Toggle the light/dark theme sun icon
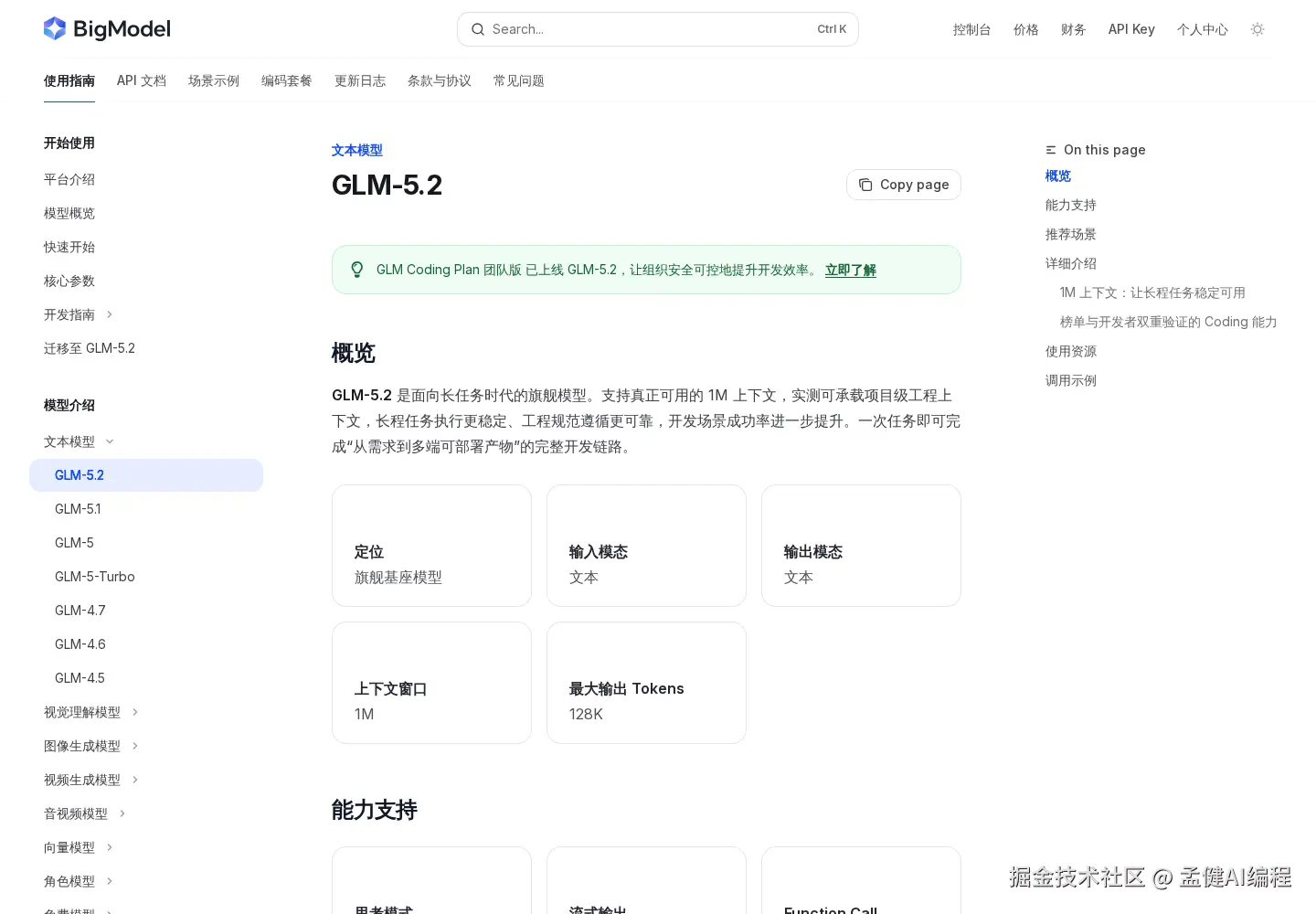This screenshot has width=1316, height=914. click(x=1258, y=29)
